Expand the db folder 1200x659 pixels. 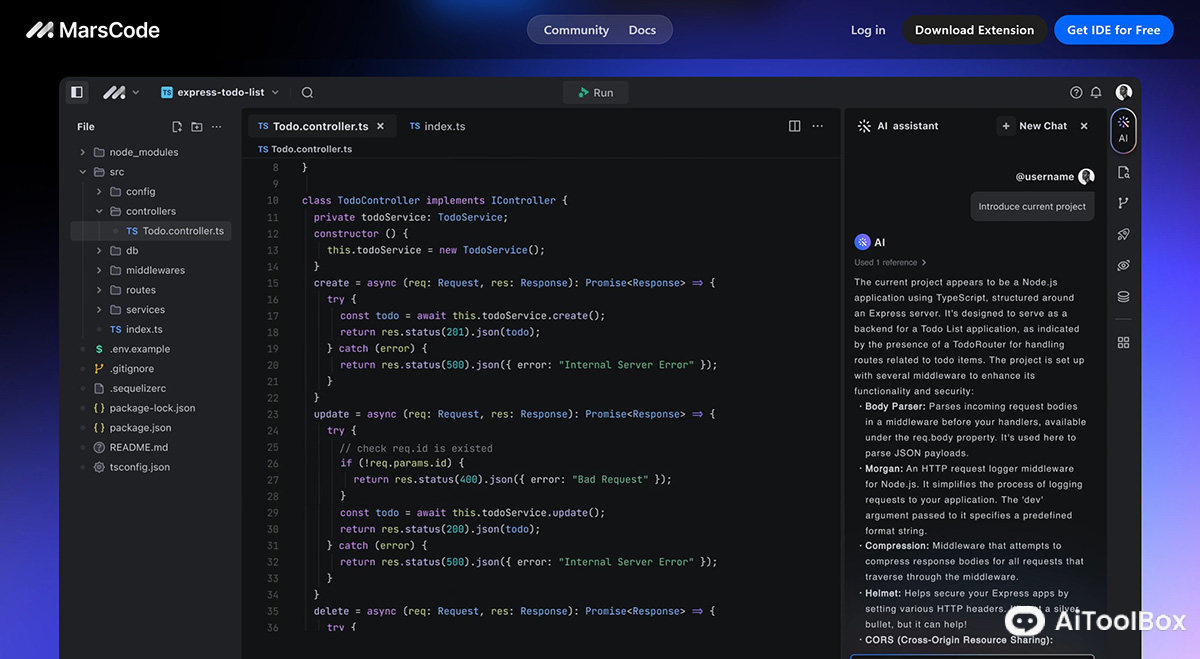[99, 251]
